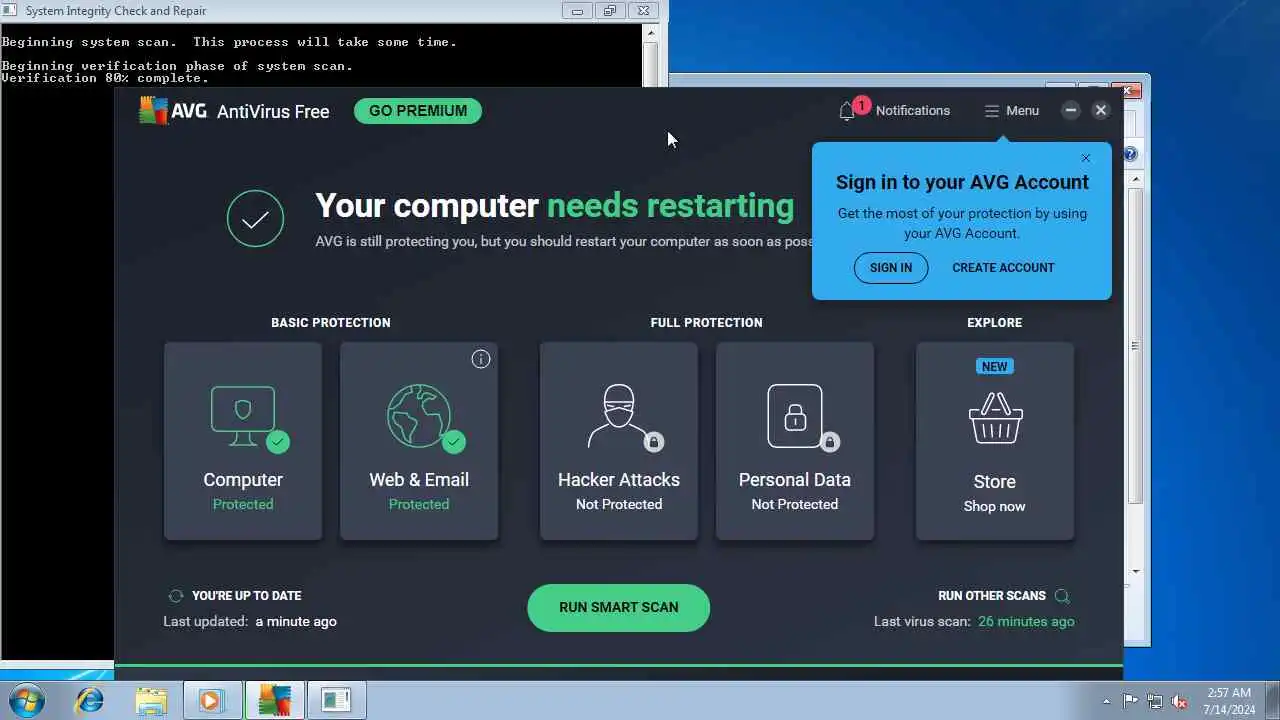Click the volume speaker tray icon
Image resolution: width=1280 pixels, height=720 pixels.
(1179, 701)
